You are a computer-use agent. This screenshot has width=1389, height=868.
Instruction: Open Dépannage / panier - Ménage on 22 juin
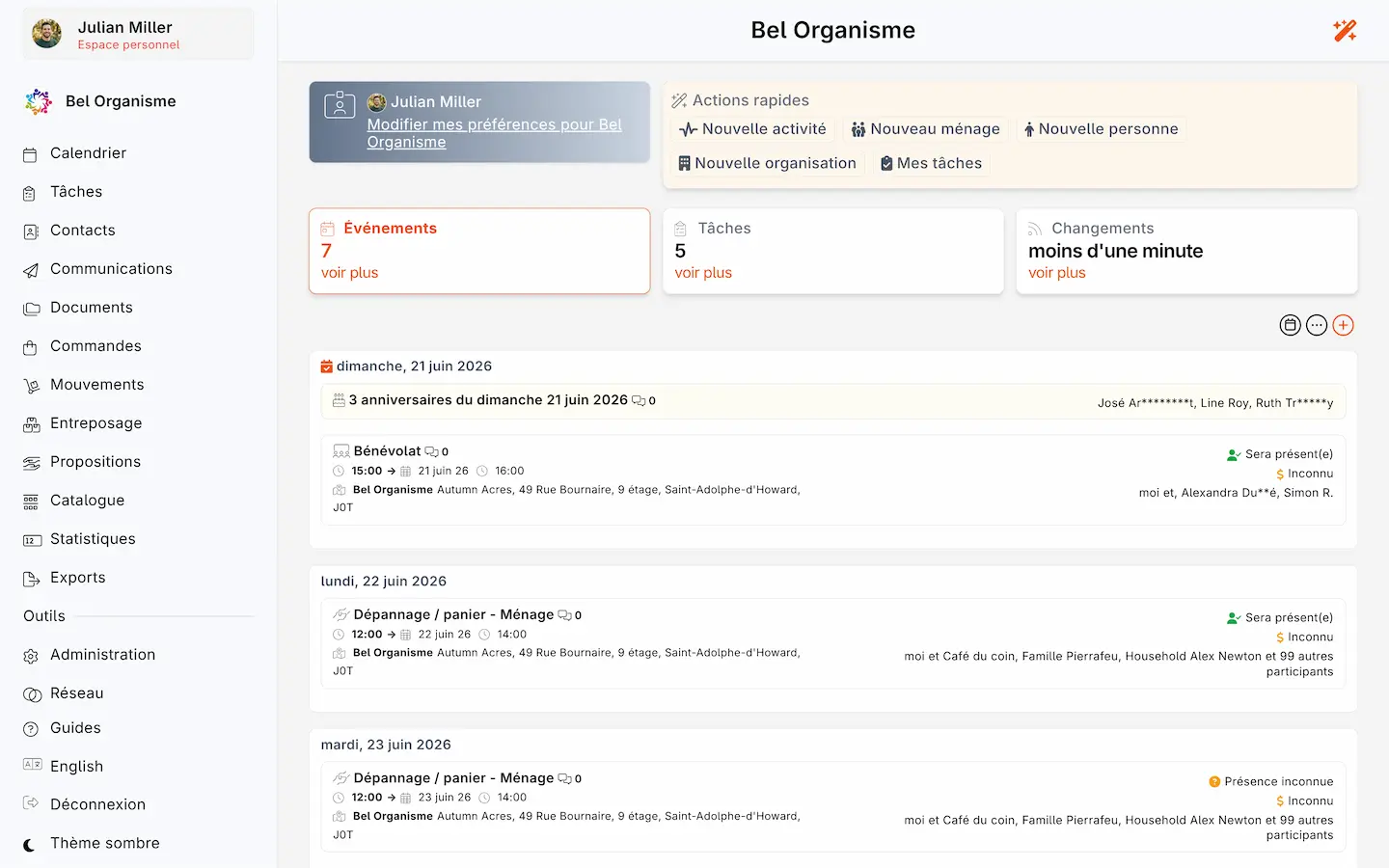pos(453,614)
